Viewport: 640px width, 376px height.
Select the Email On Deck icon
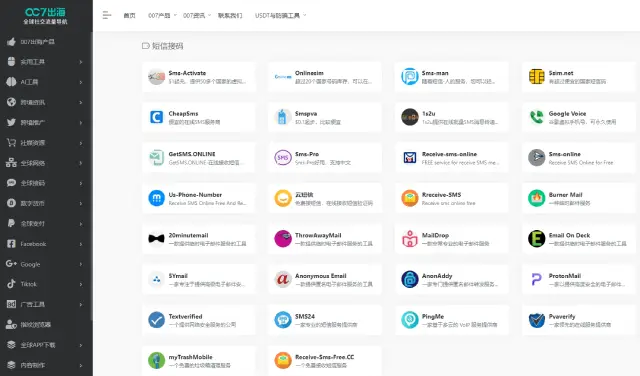[536, 239]
